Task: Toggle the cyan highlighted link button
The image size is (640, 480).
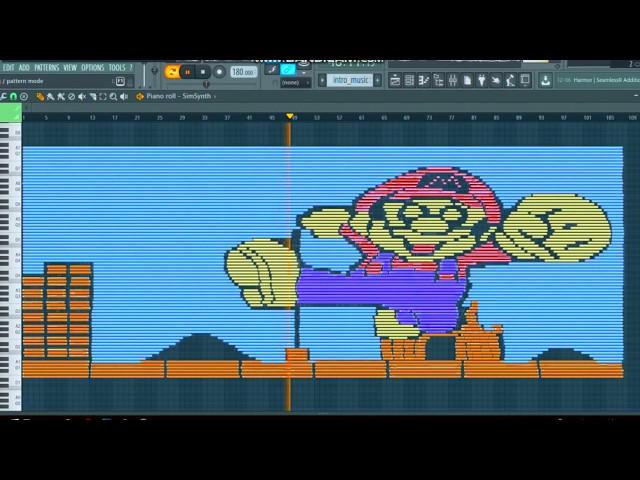Action: click(288, 70)
